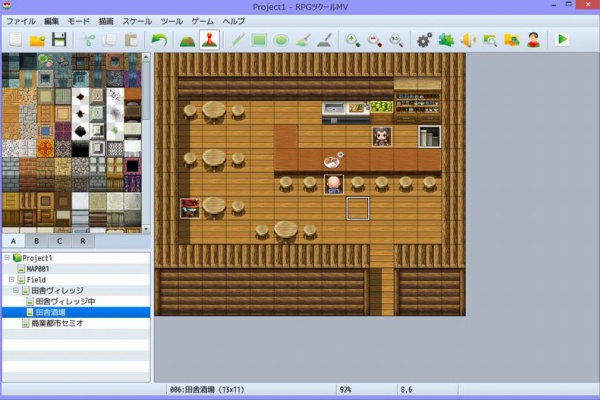
Task: Open the Database gear icon
Action: [424, 40]
